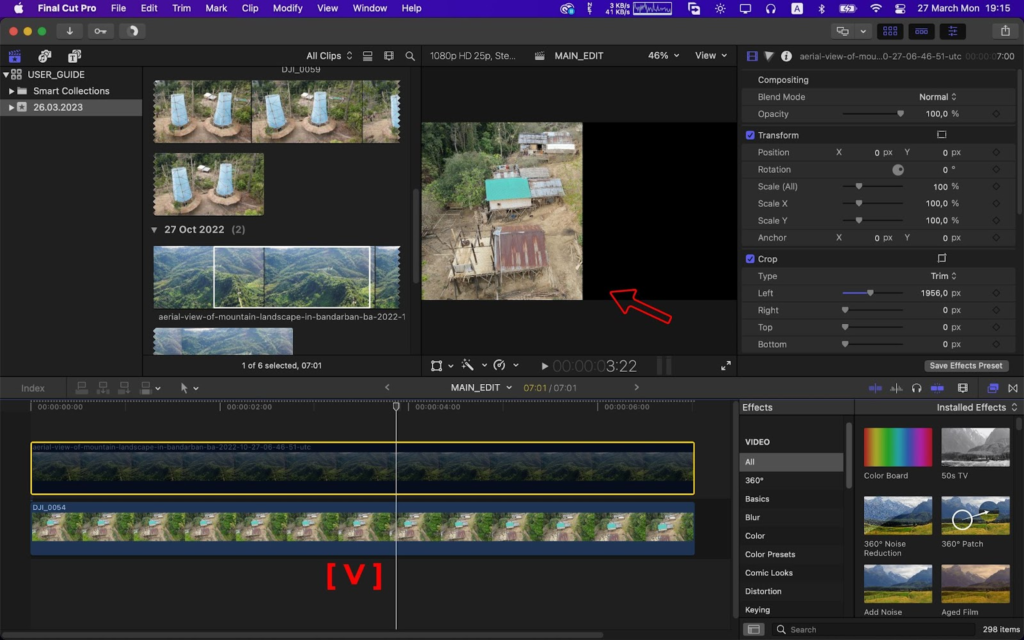Show or hide Effects browser icon
Screen dimensions: 1024x640
pos(993,388)
